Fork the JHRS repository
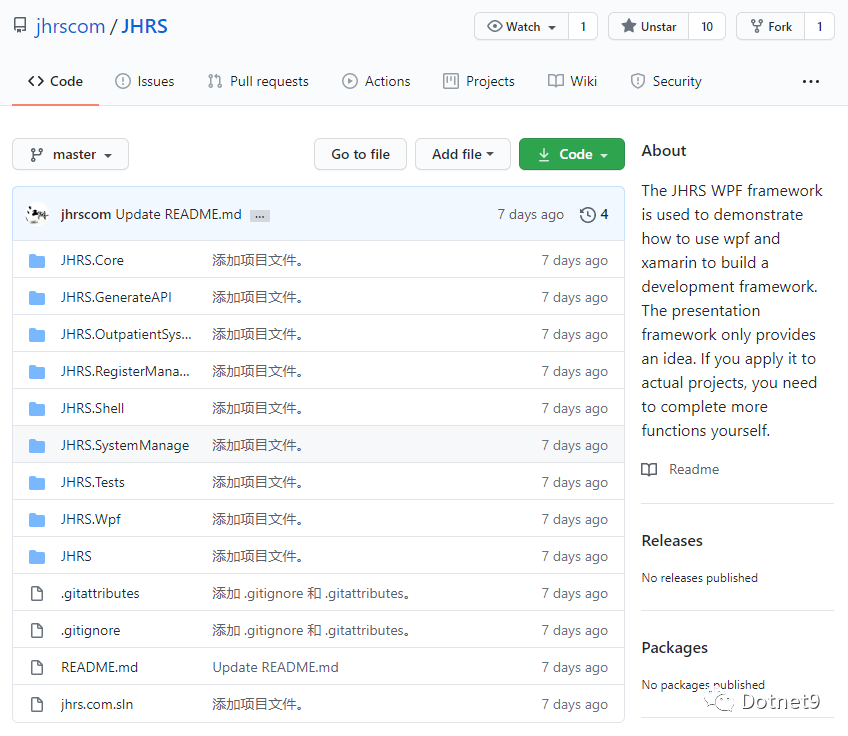848x736 pixels. point(771,26)
